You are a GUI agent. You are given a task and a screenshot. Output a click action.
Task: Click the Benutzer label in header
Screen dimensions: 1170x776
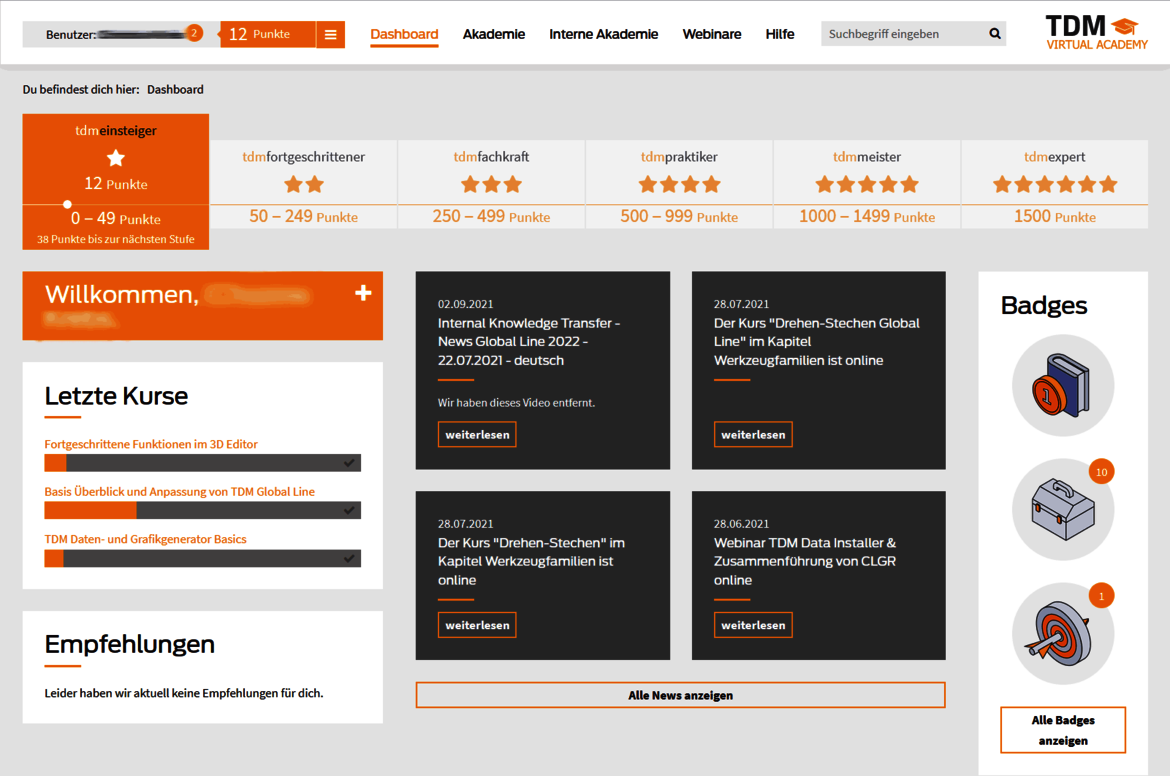coord(70,34)
